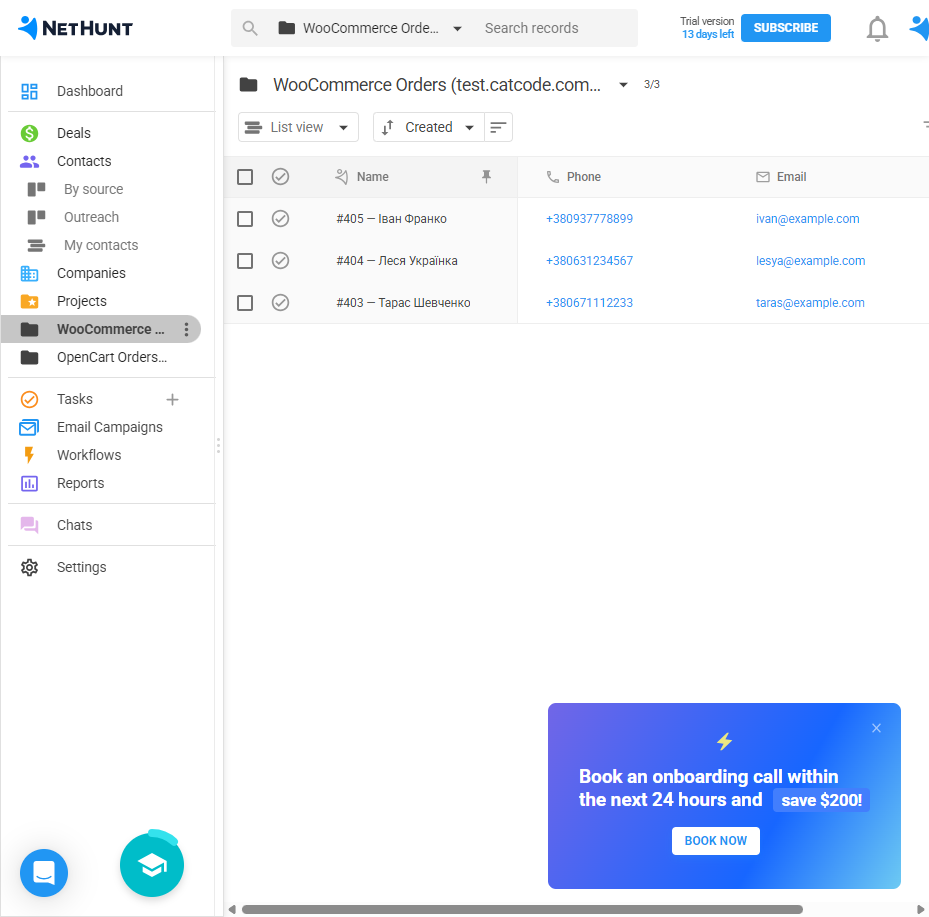Select checkbox for order #404

tap(245, 261)
